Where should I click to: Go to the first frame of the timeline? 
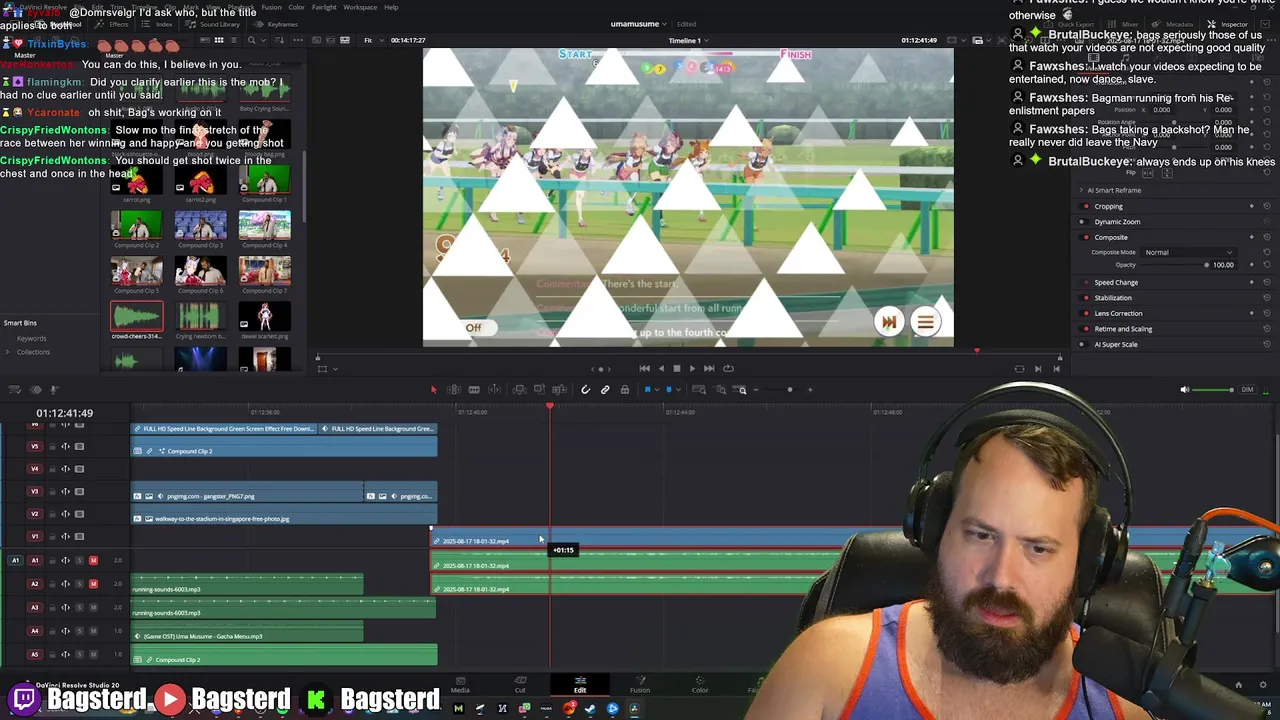[644, 368]
